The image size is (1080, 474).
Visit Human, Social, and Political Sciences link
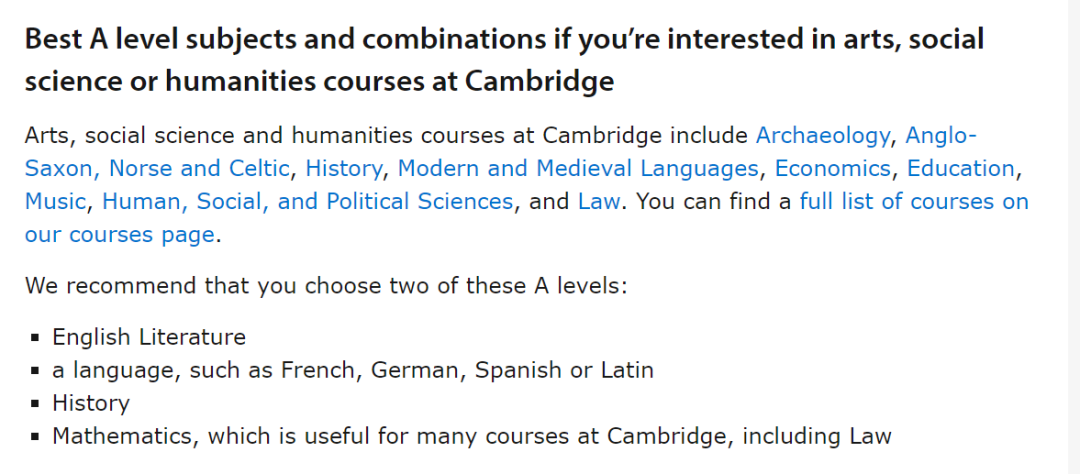coord(307,201)
